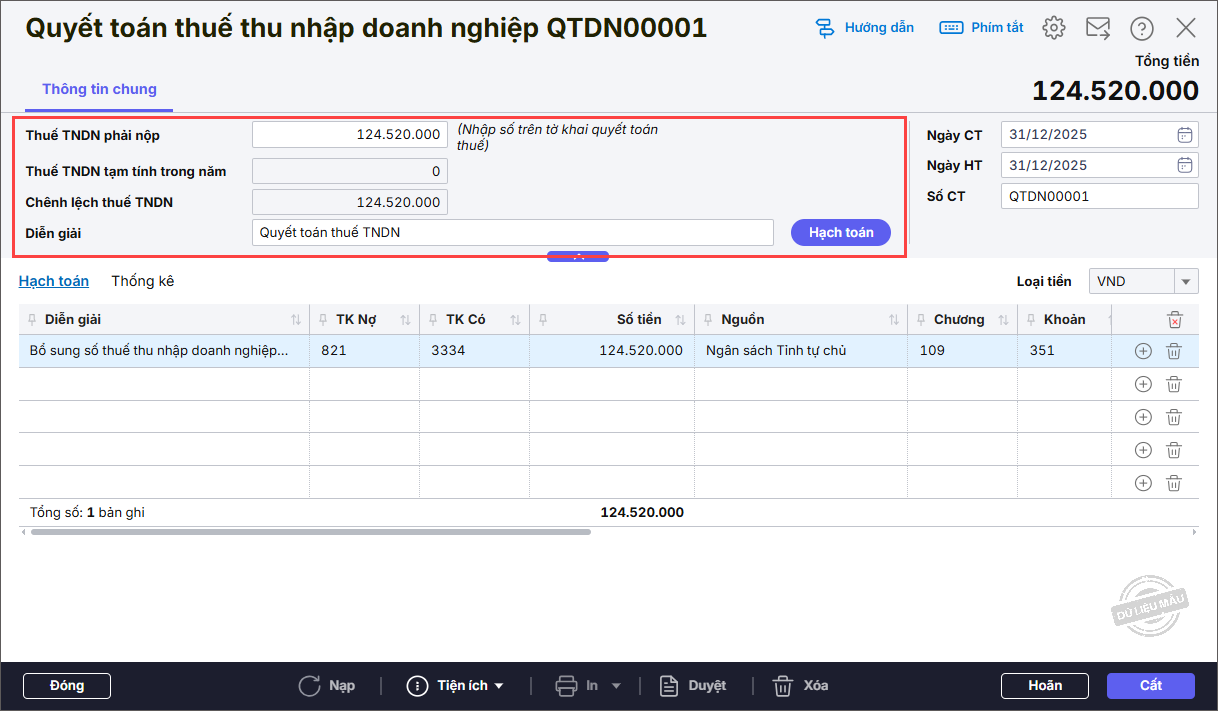1218x711 pixels.
Task: Switch to the Thống kê tab
Action: pos(142,281)
